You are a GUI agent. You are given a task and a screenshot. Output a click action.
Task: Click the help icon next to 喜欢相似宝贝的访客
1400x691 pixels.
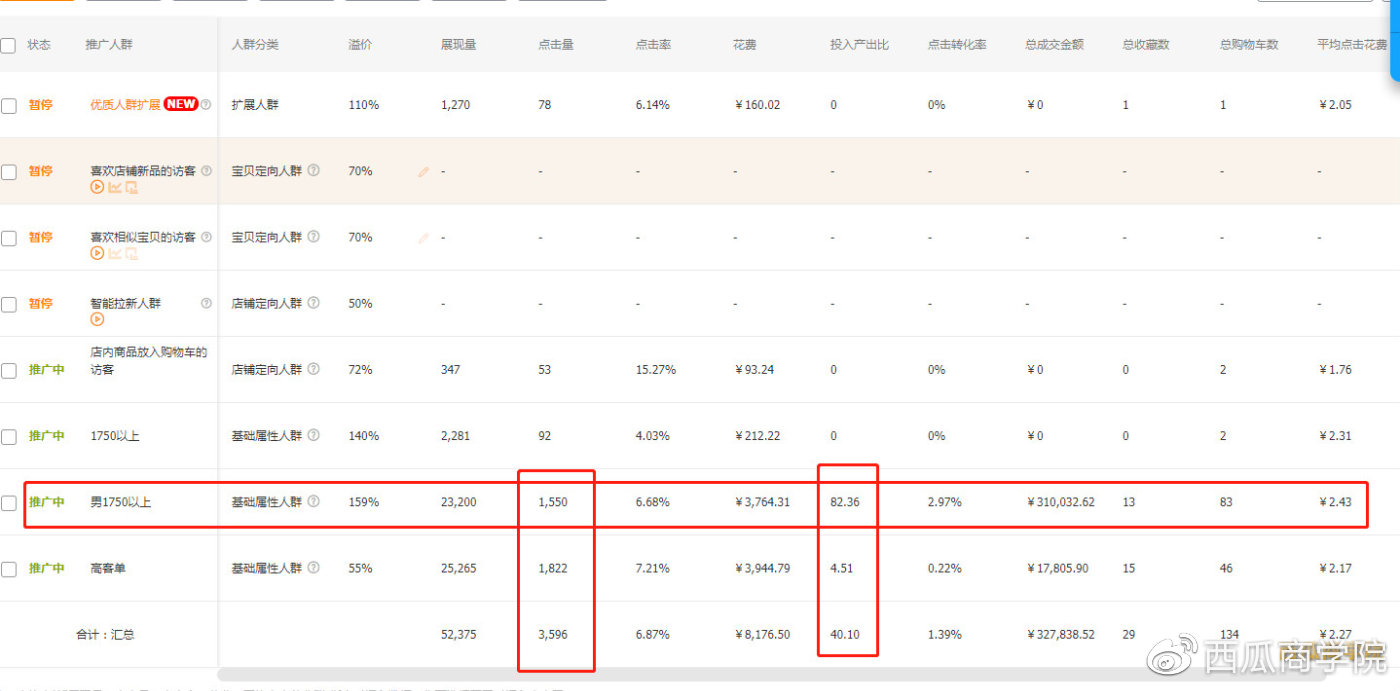tap(206, 237)
